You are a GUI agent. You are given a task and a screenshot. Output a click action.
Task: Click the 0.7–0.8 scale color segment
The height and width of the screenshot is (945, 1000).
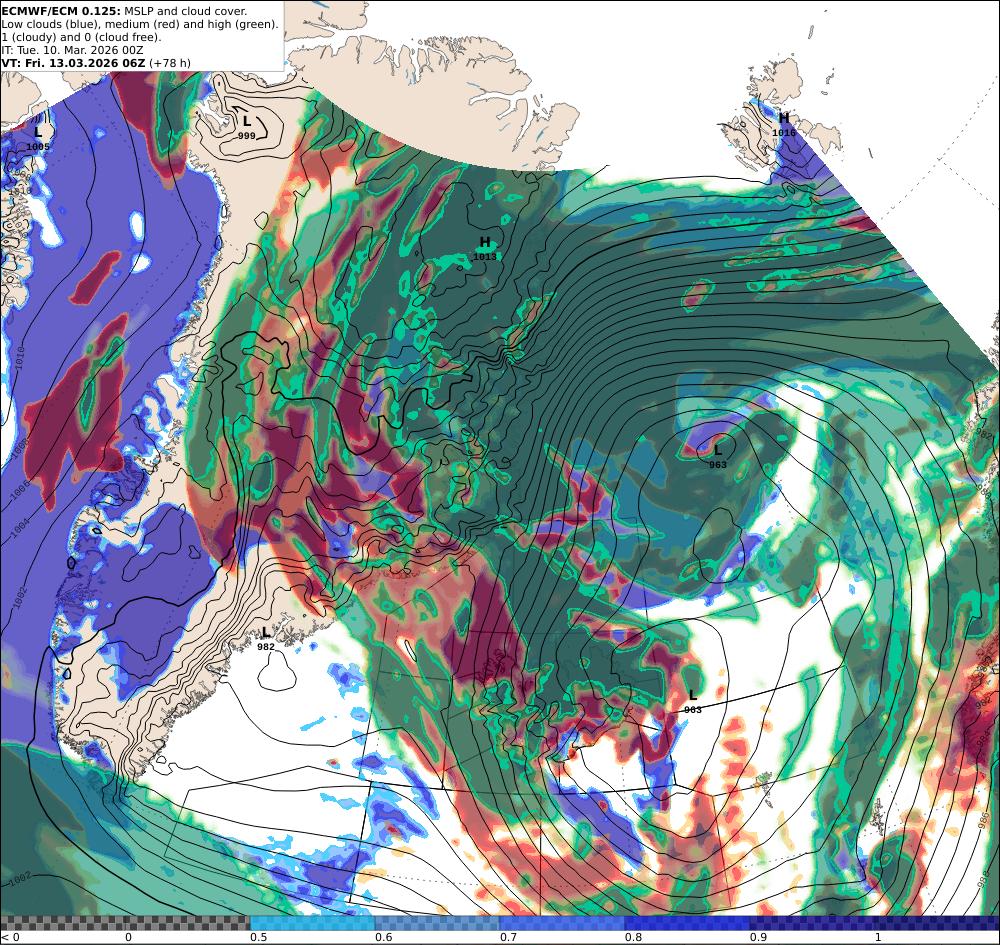click(562, 923)
